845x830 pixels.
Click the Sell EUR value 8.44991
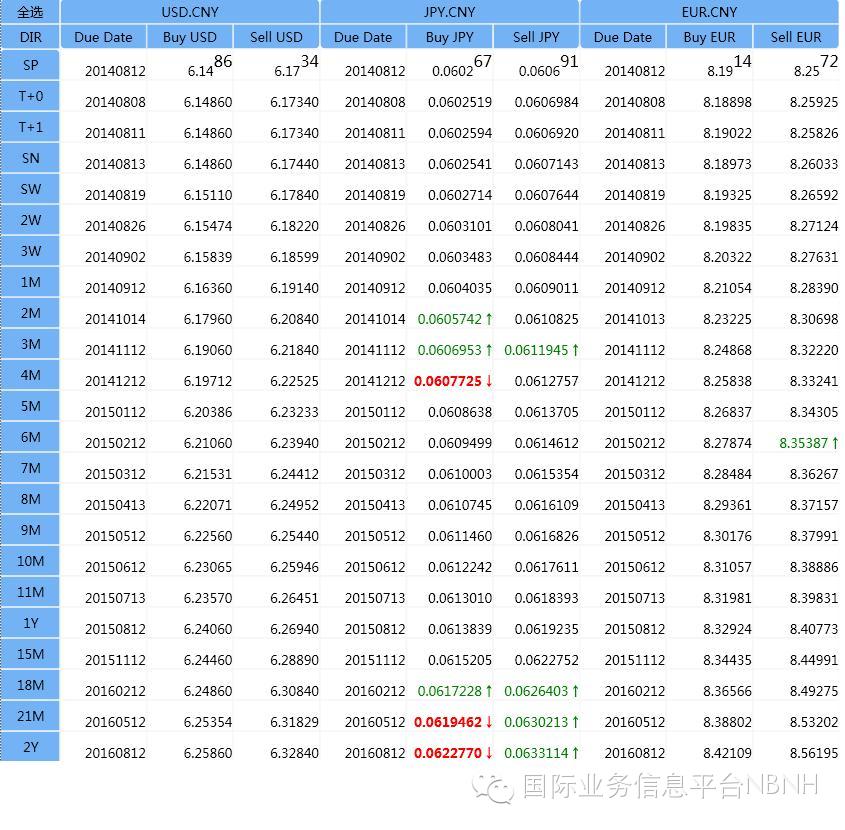pos(814,660)
